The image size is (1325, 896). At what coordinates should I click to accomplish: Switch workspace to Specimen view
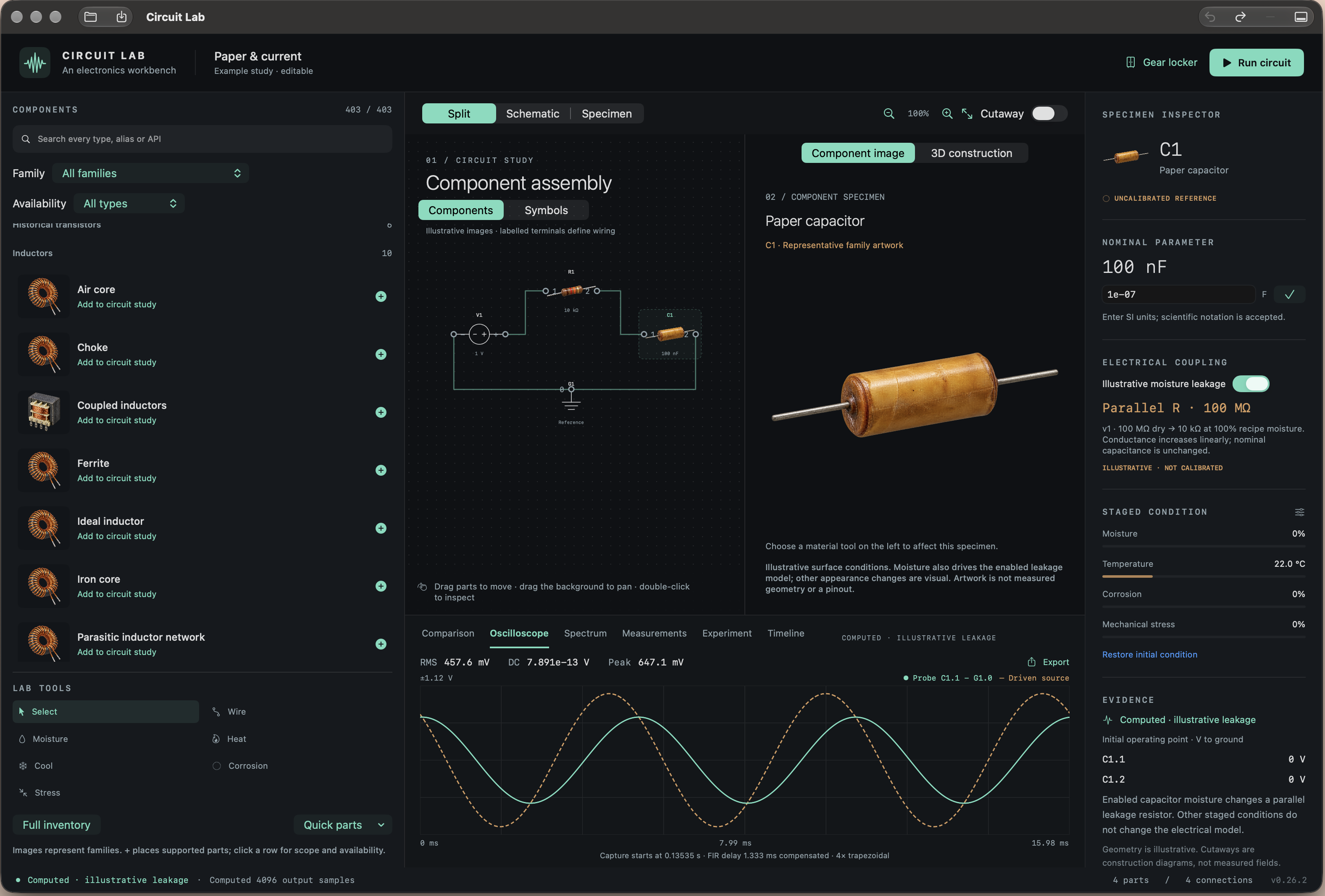tap(606, 113)
